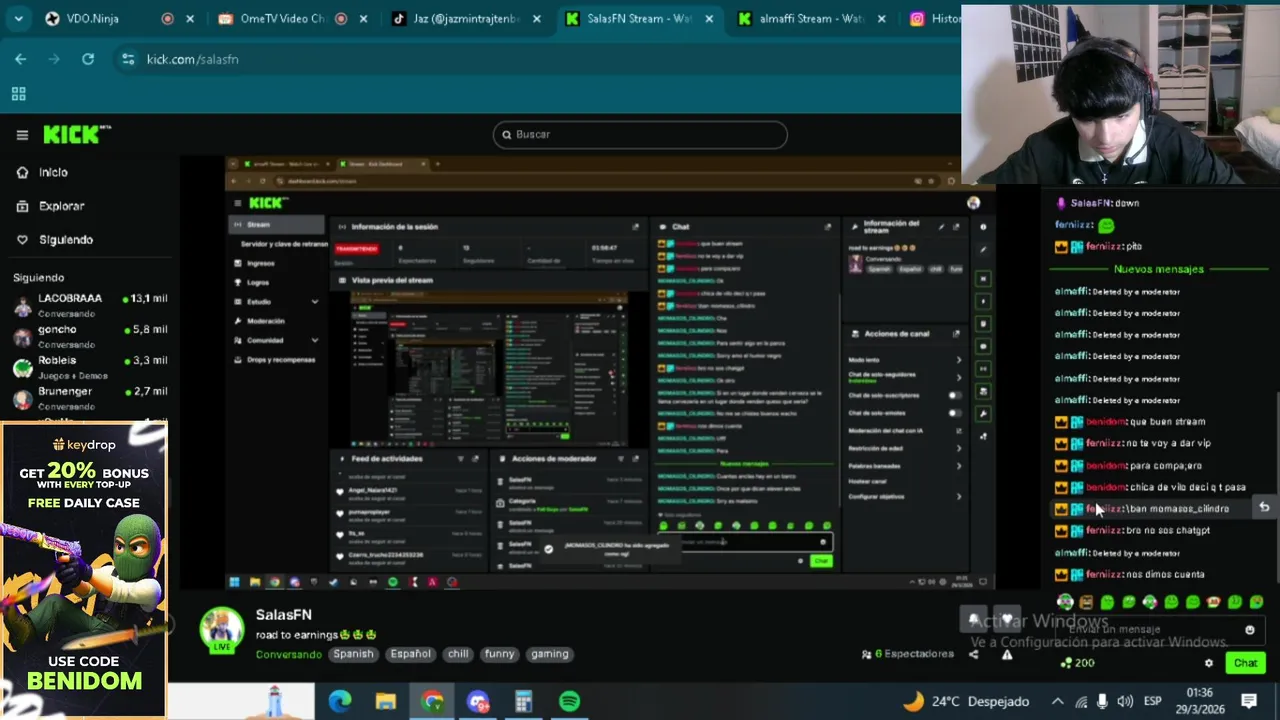This screenshot has height=720, width=1280.
Task: Click the Spanish tag
Action: pyautogui.click(x=353, y=654)
